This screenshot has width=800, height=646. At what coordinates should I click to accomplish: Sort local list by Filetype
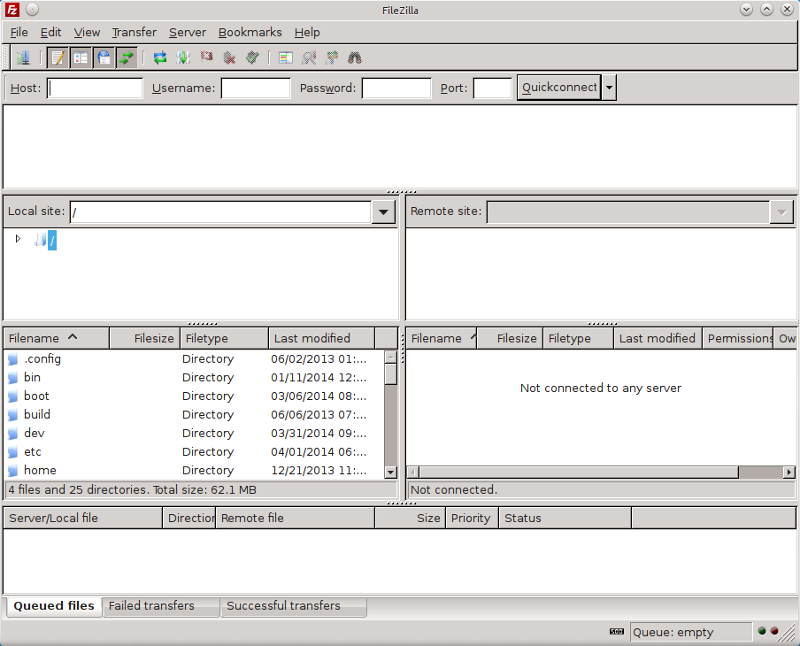click(224, 338)
